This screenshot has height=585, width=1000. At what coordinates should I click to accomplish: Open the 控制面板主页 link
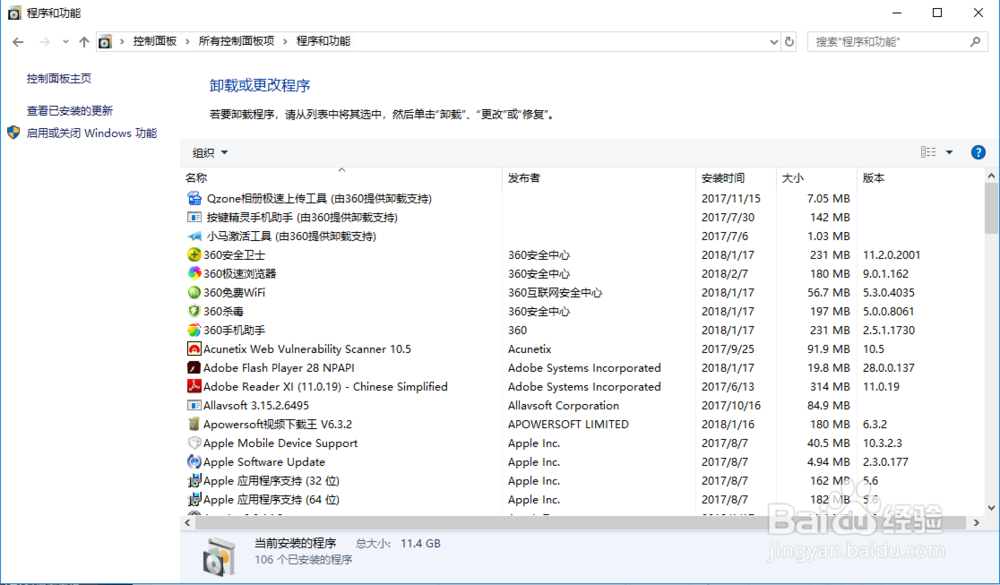pyautogui.click(x=59, y=78)
